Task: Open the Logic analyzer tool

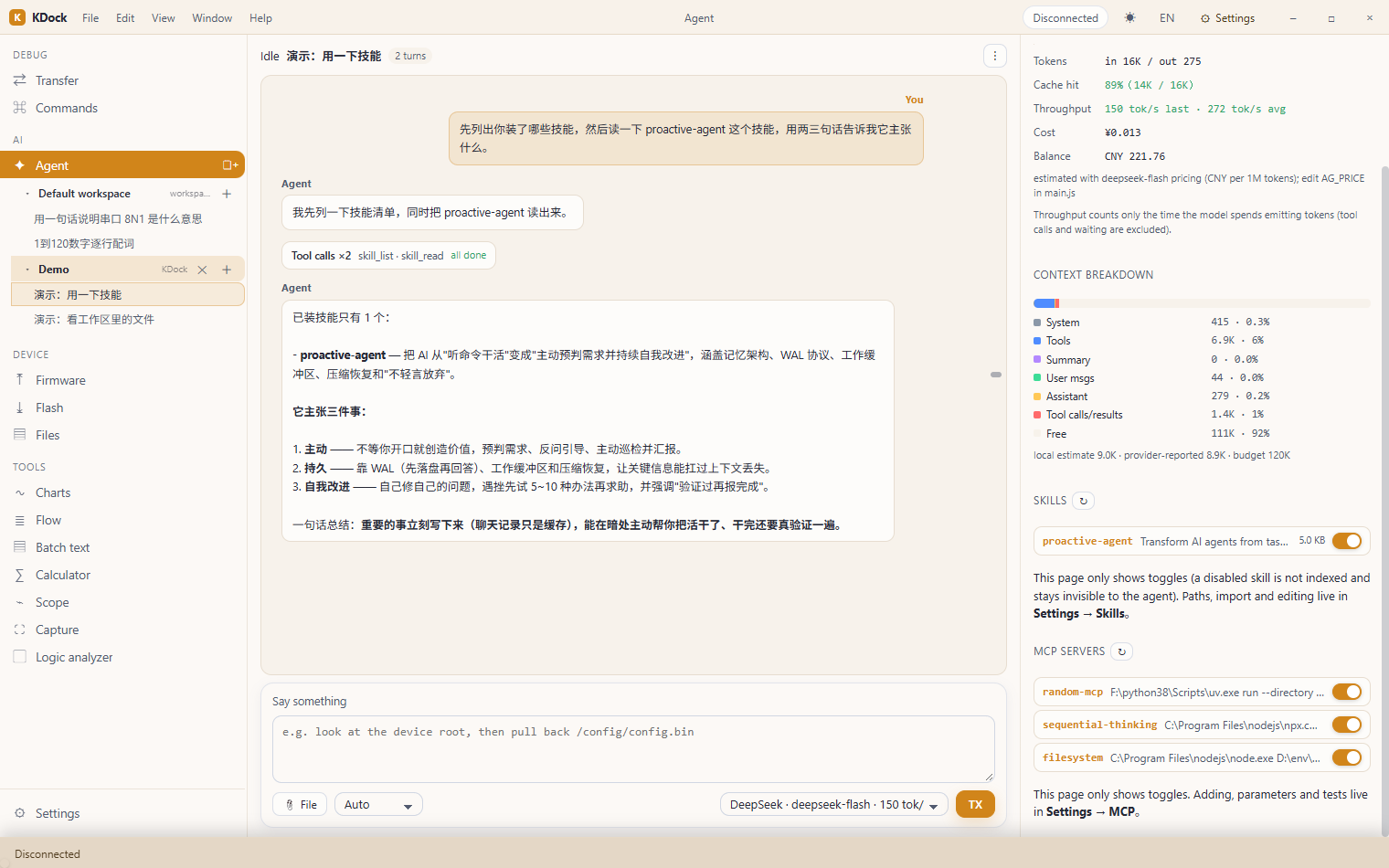Action: click(x=74, y=657)
